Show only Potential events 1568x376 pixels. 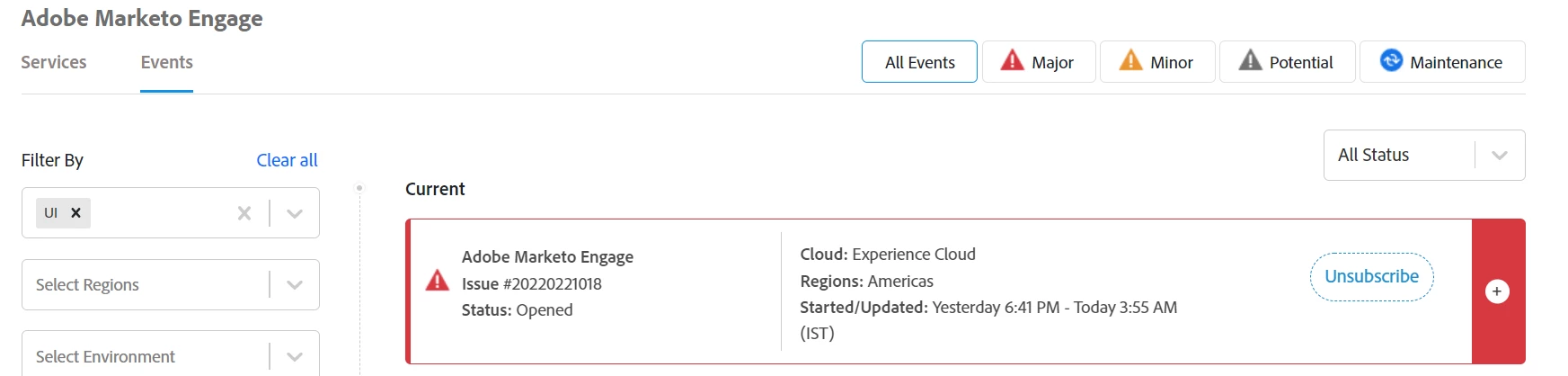(1286, 62)
